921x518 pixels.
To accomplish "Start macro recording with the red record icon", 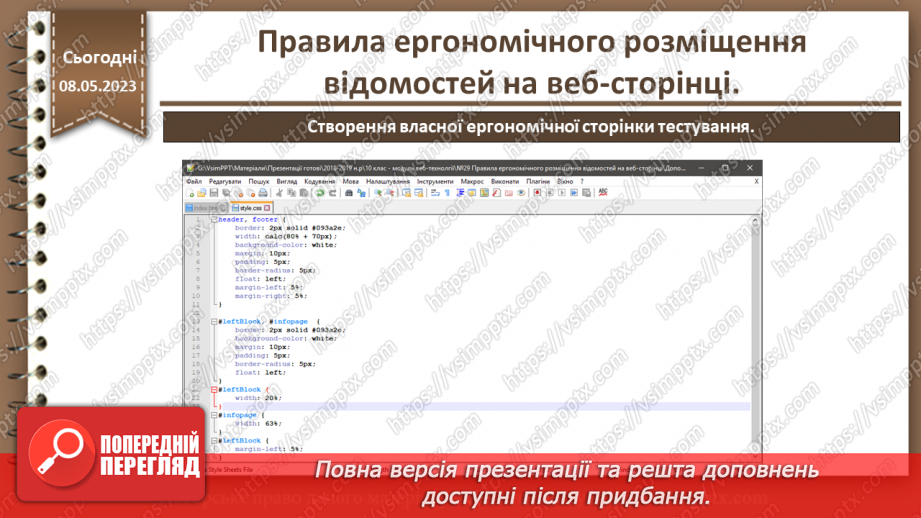I will tap(537, 192).
